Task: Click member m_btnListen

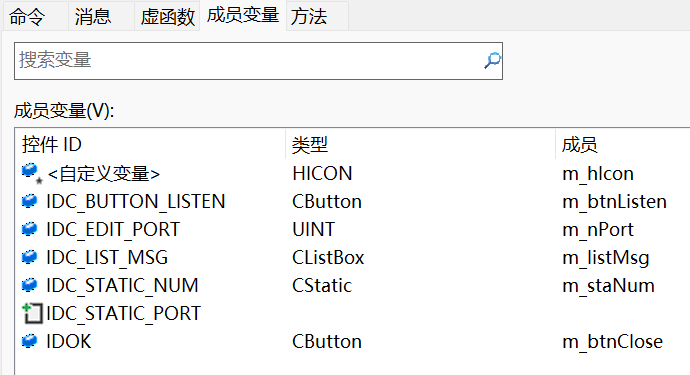Action: pyautogui.click(x=614, y=202)
